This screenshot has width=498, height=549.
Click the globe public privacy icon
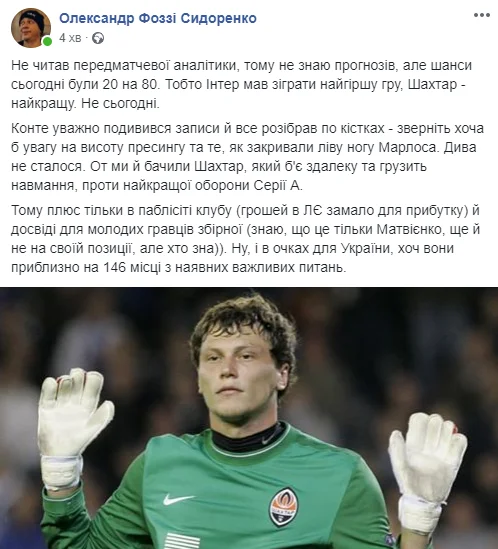(98, 38)
